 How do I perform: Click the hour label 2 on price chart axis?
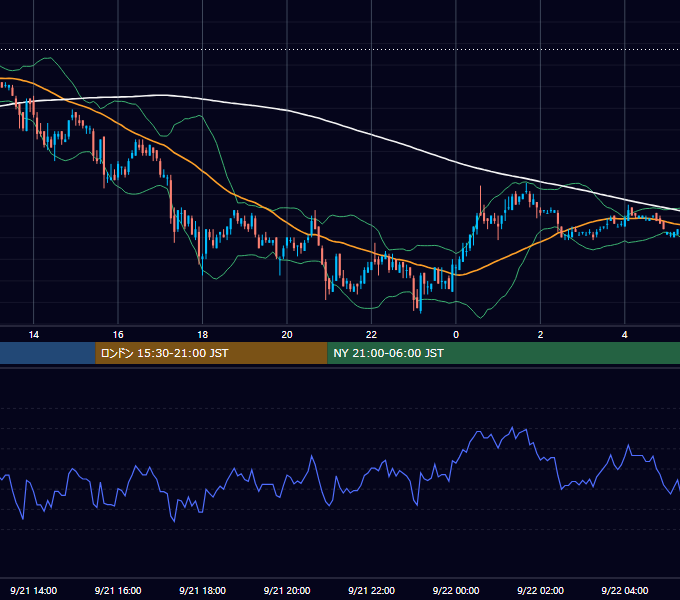pos(540,335)
